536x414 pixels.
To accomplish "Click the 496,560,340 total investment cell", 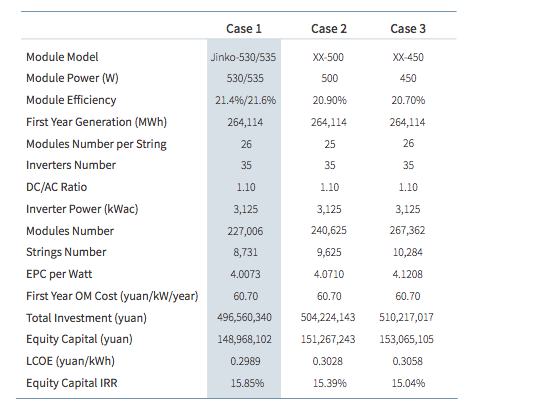I will coord(244,317).
